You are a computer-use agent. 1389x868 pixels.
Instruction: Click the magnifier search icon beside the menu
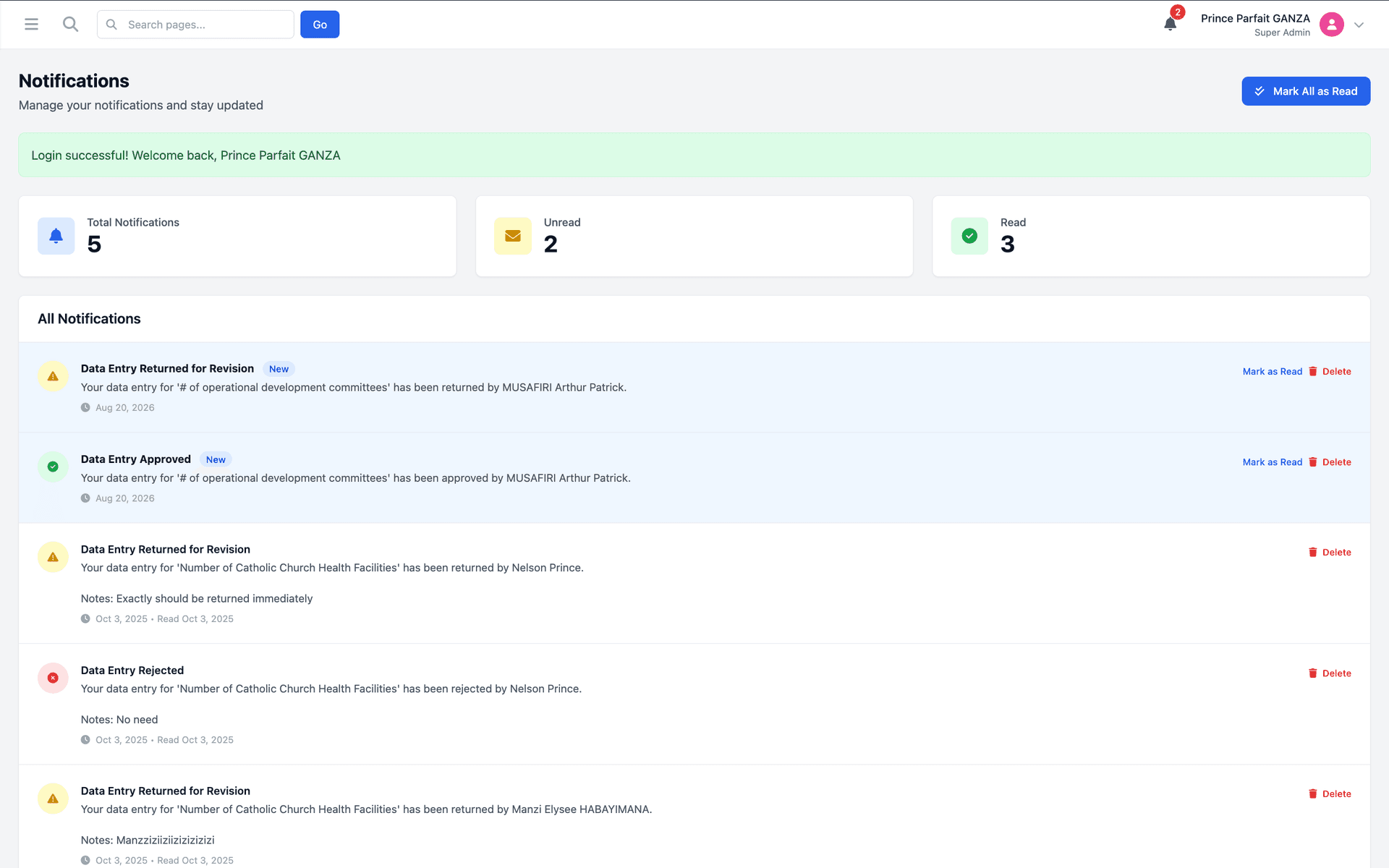point(70,25)
